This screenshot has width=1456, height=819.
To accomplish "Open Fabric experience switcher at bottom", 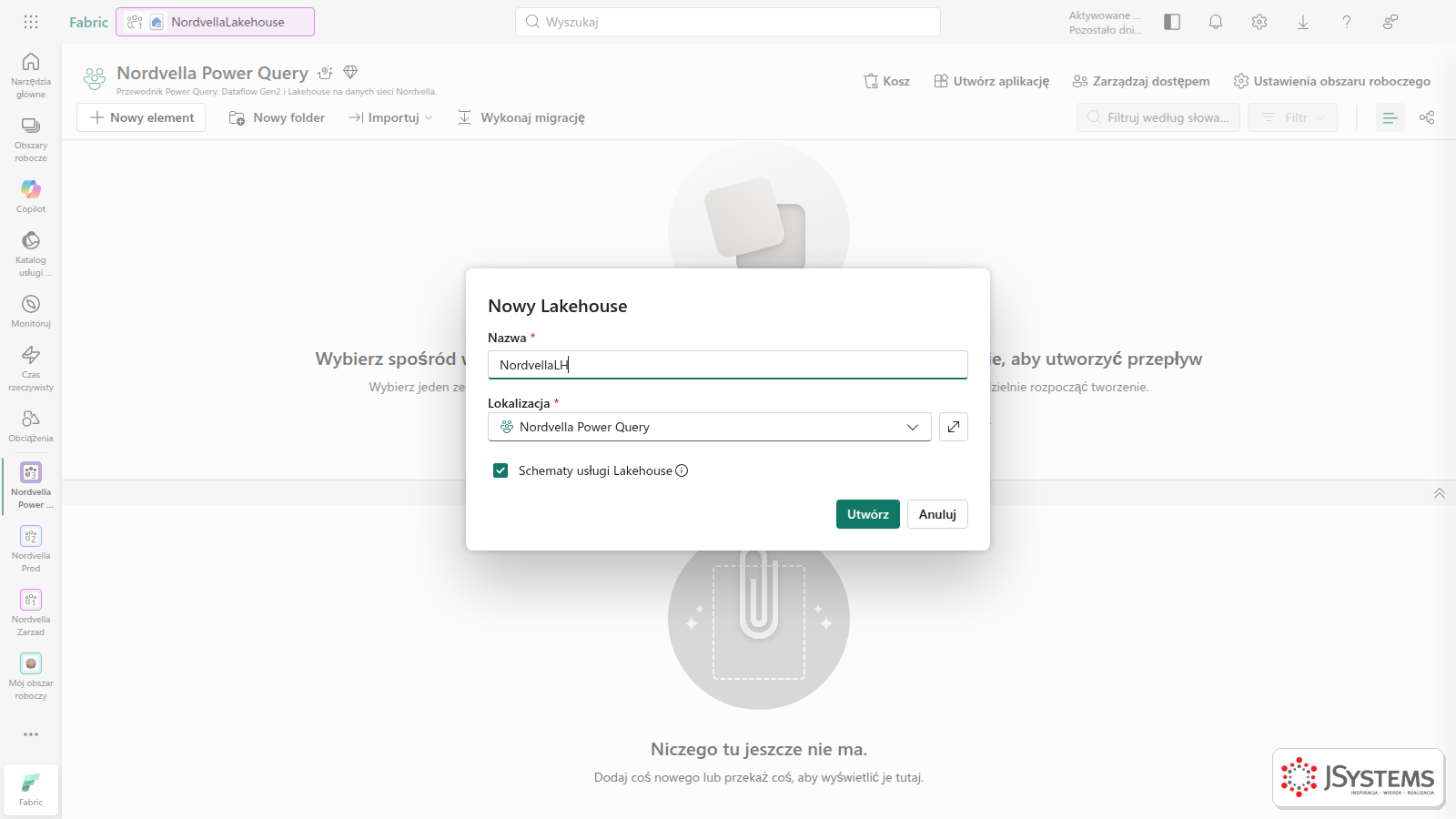I will (x=31, y=789).
